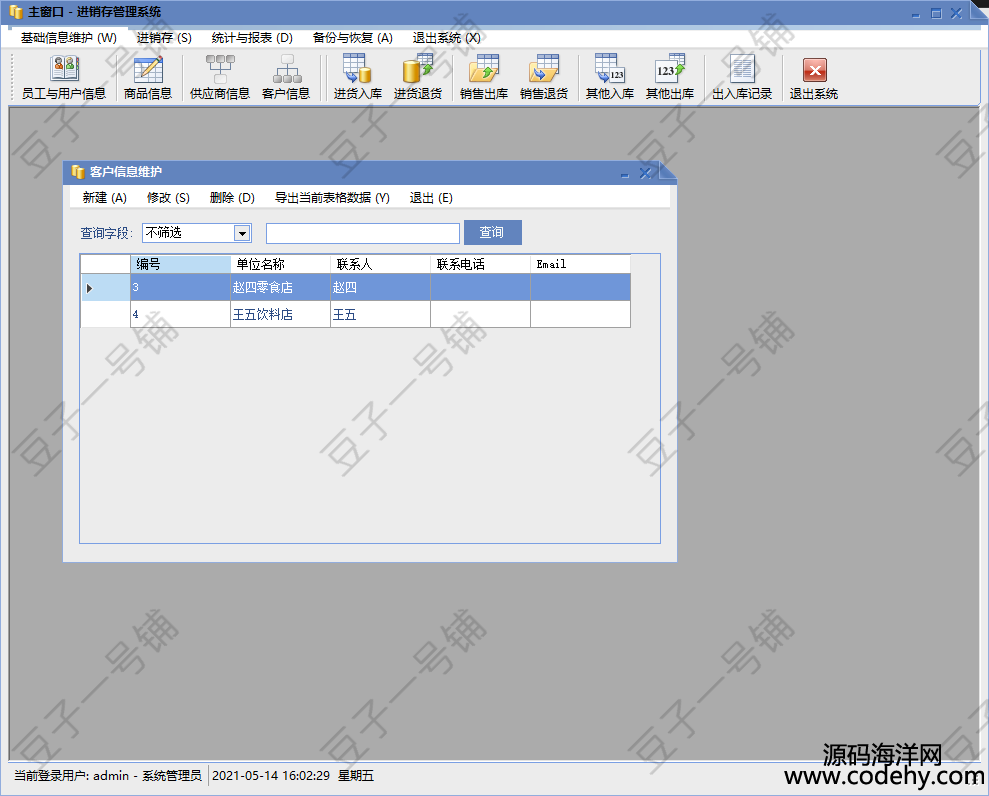Choose 删除 (D) in customer window
This screenshot has height=796, width=989.
click(x=232, y=198)
